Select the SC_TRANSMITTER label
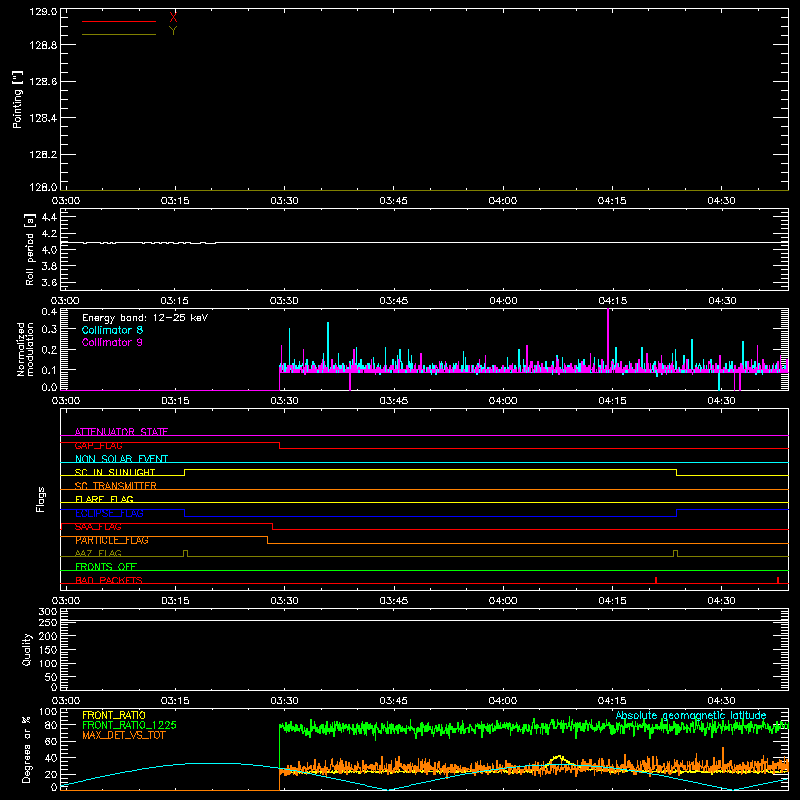This screenshot has height=800, width=800. [x=116, y=486]
